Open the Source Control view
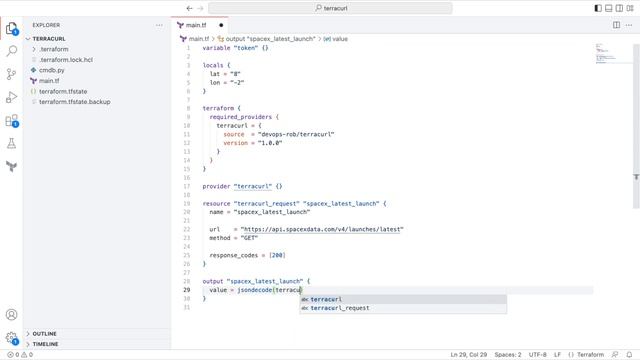This screenshot has width=640, height=360. [x=11, y=74]
